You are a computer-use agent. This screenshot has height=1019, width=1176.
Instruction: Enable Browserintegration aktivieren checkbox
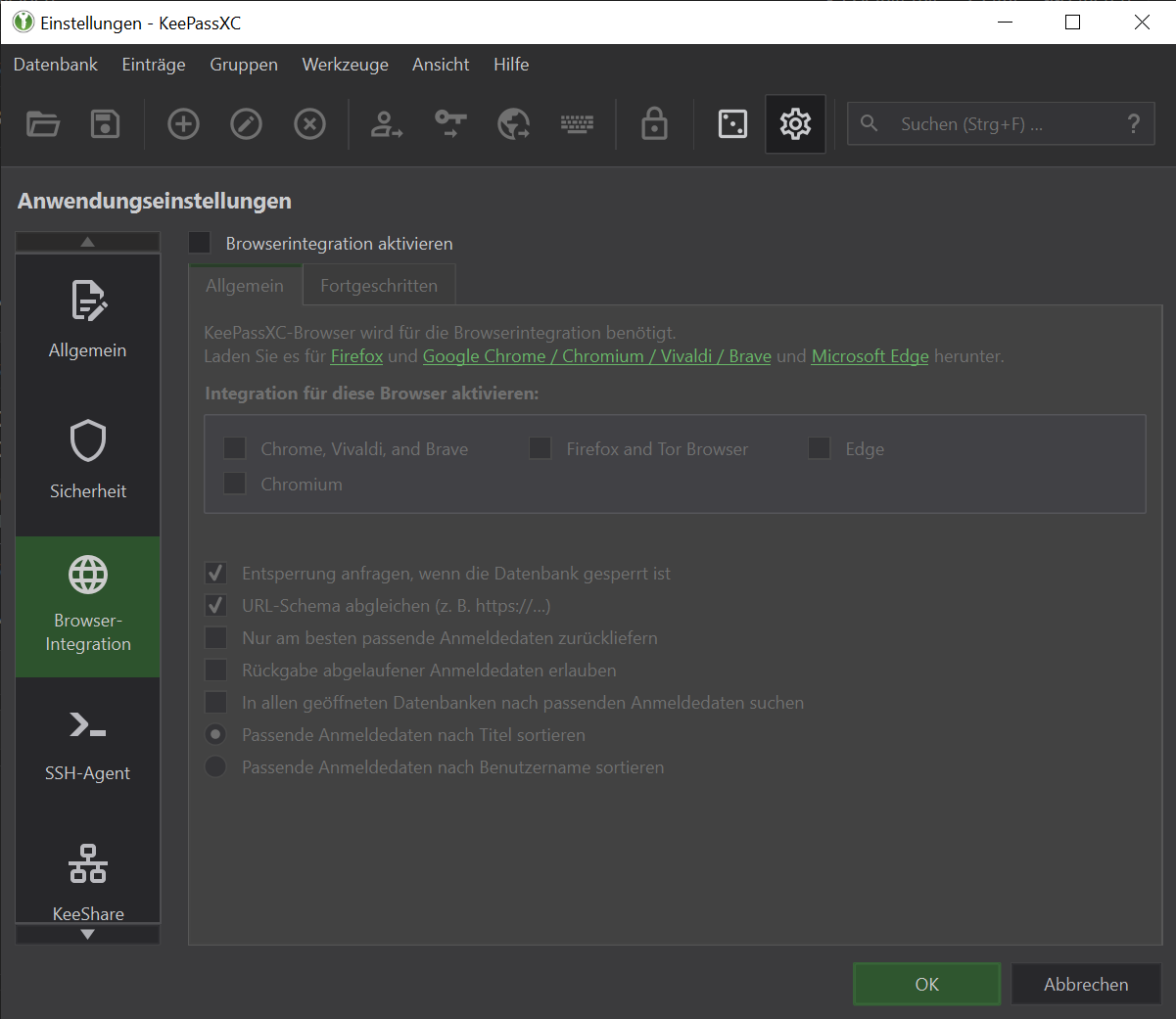tap(200, 243)
